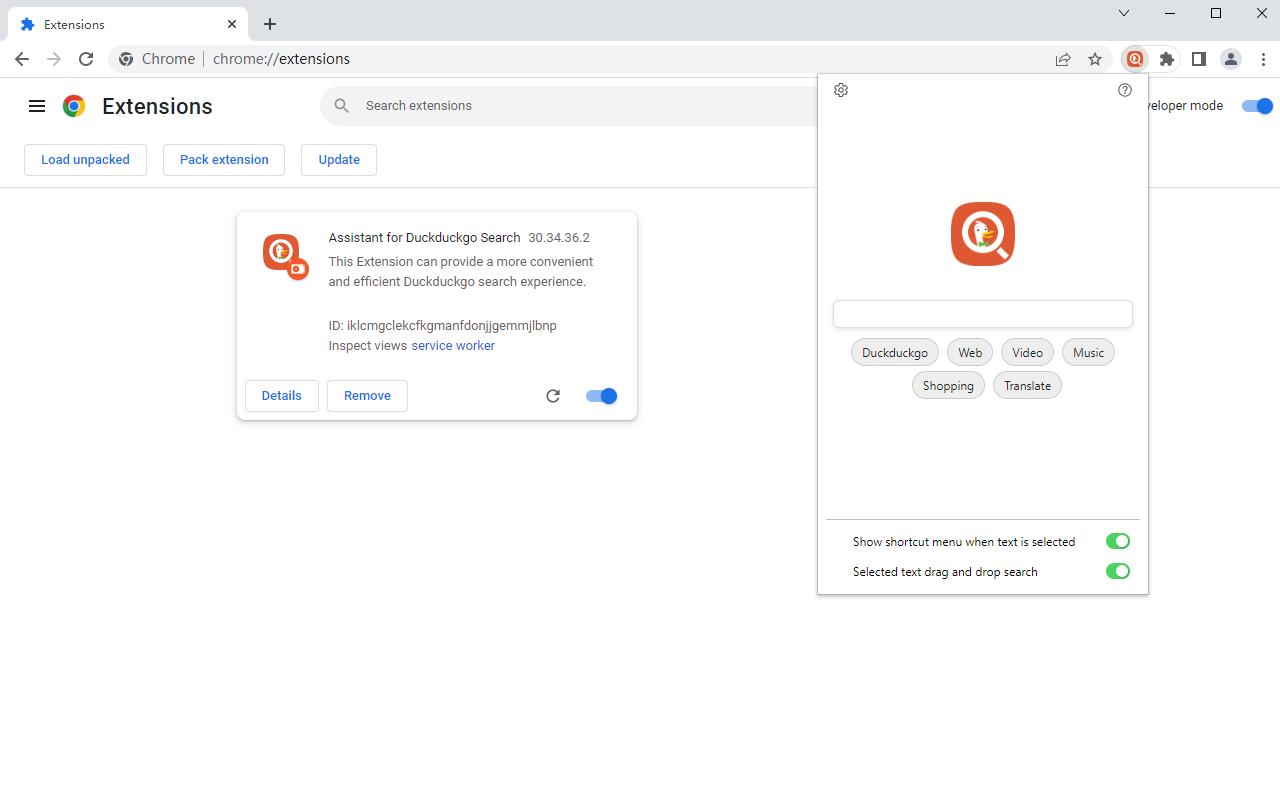1280x800 pixels.
Task: Open Details for the Duckduckgo extension
Action: coord(282,396)
